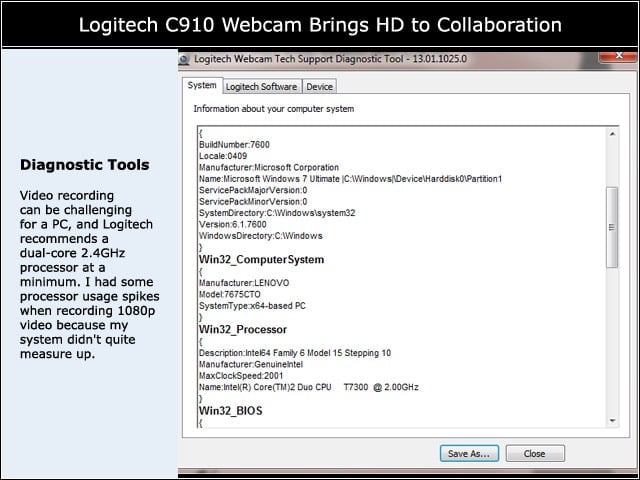640x480 pixels.
Task: Click the Close button in the dialog
Action: point(535,453)
